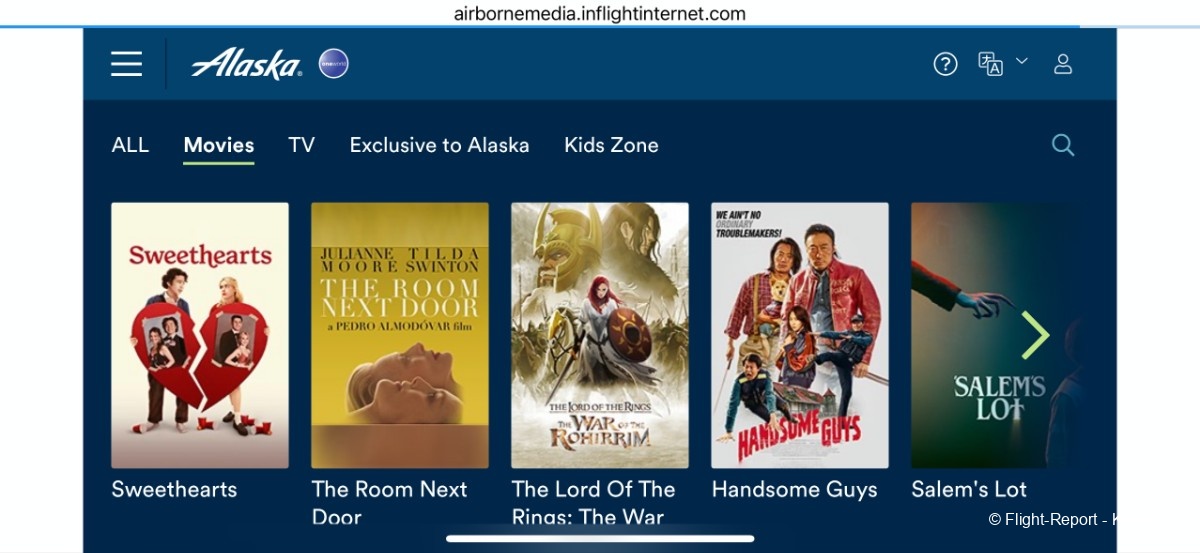The height and width of the screenshot is (553, 1200).
Task: Switch to the TV tab
Action: tap(302, 145)
